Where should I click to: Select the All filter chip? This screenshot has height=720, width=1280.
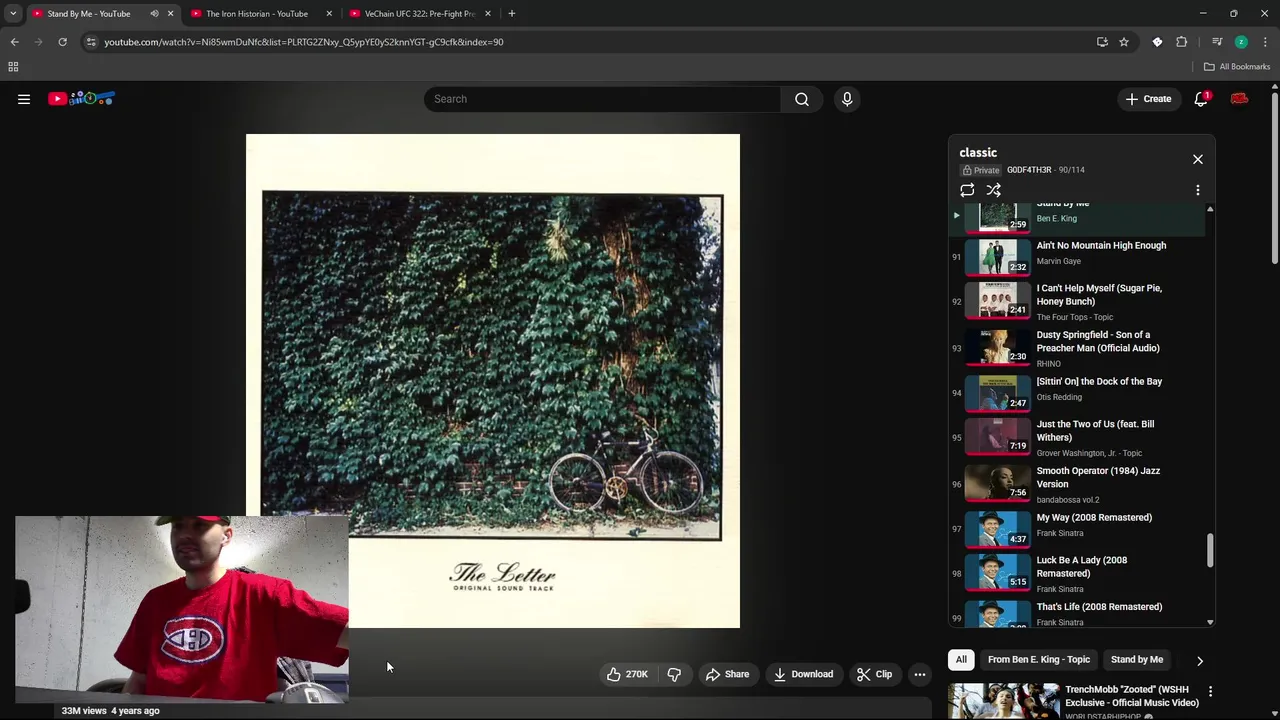[x=961, y=660]
